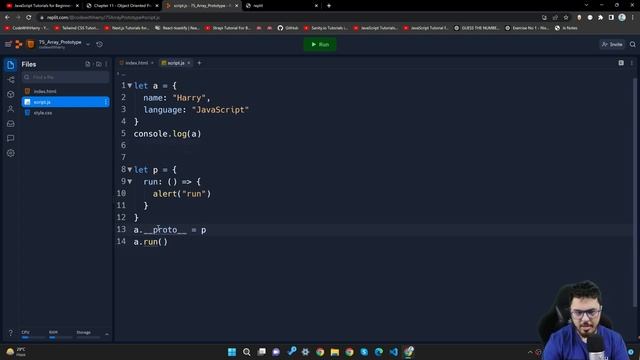Open the GUESS THE NUMBER bookmark
Screen dimensions: 640x360
(x=477, y=28)
